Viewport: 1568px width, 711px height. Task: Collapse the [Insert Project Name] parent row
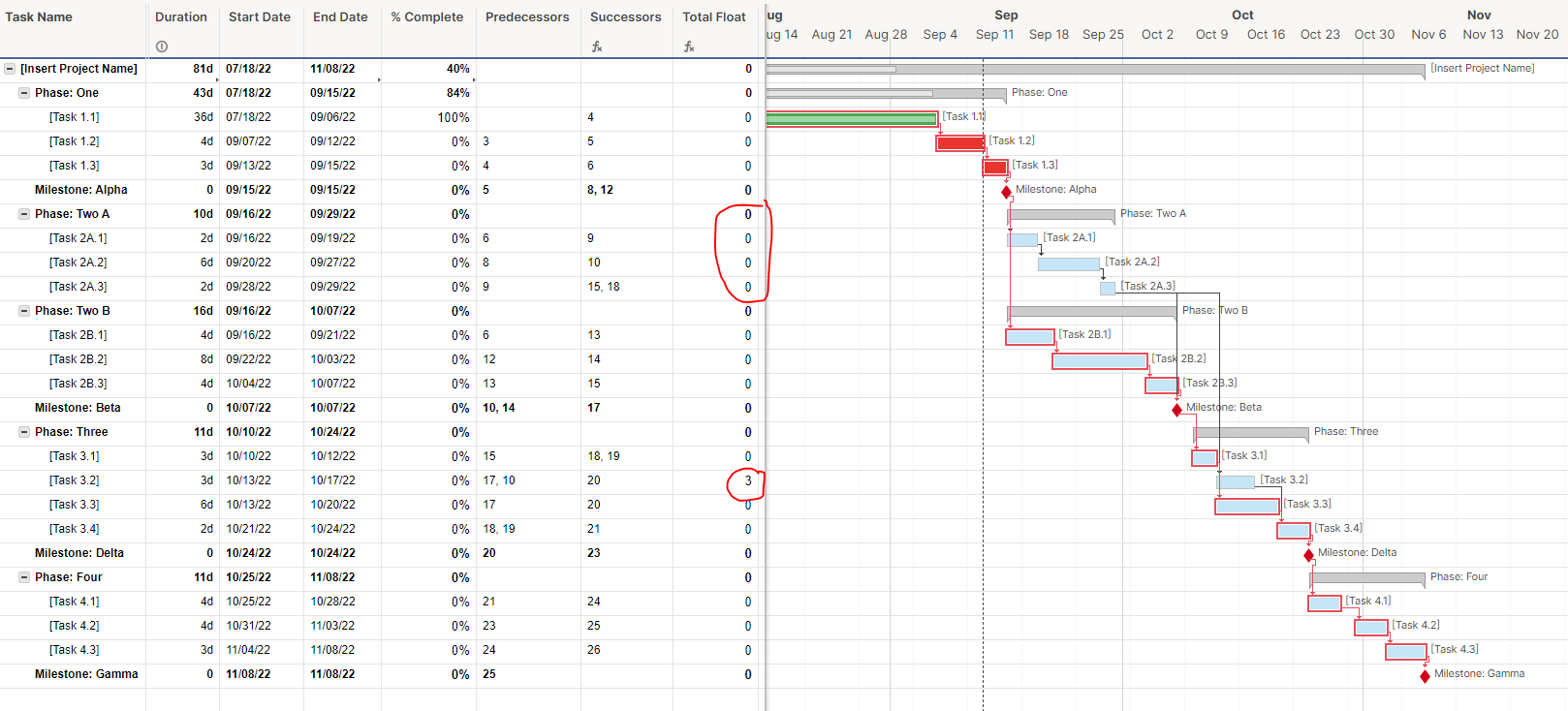(x=10, y=69)
